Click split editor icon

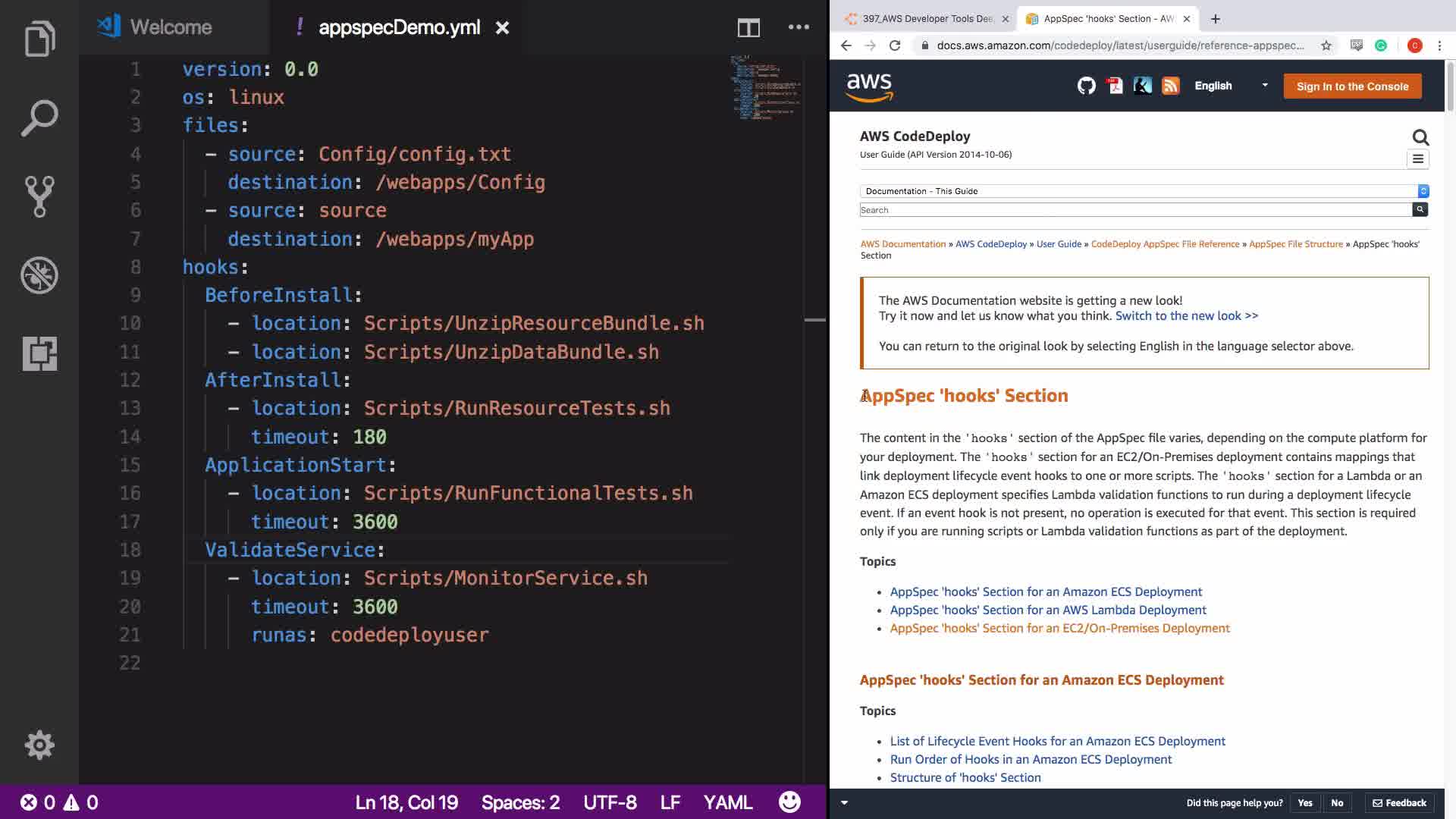(x=748, y=28)
